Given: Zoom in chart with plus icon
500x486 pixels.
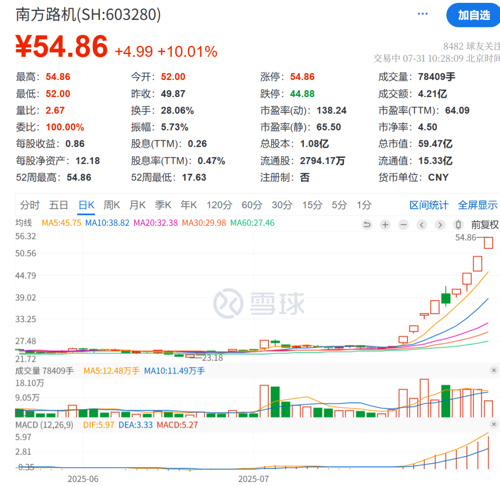Looking at the screenshot, I should (x=385, y=225).
